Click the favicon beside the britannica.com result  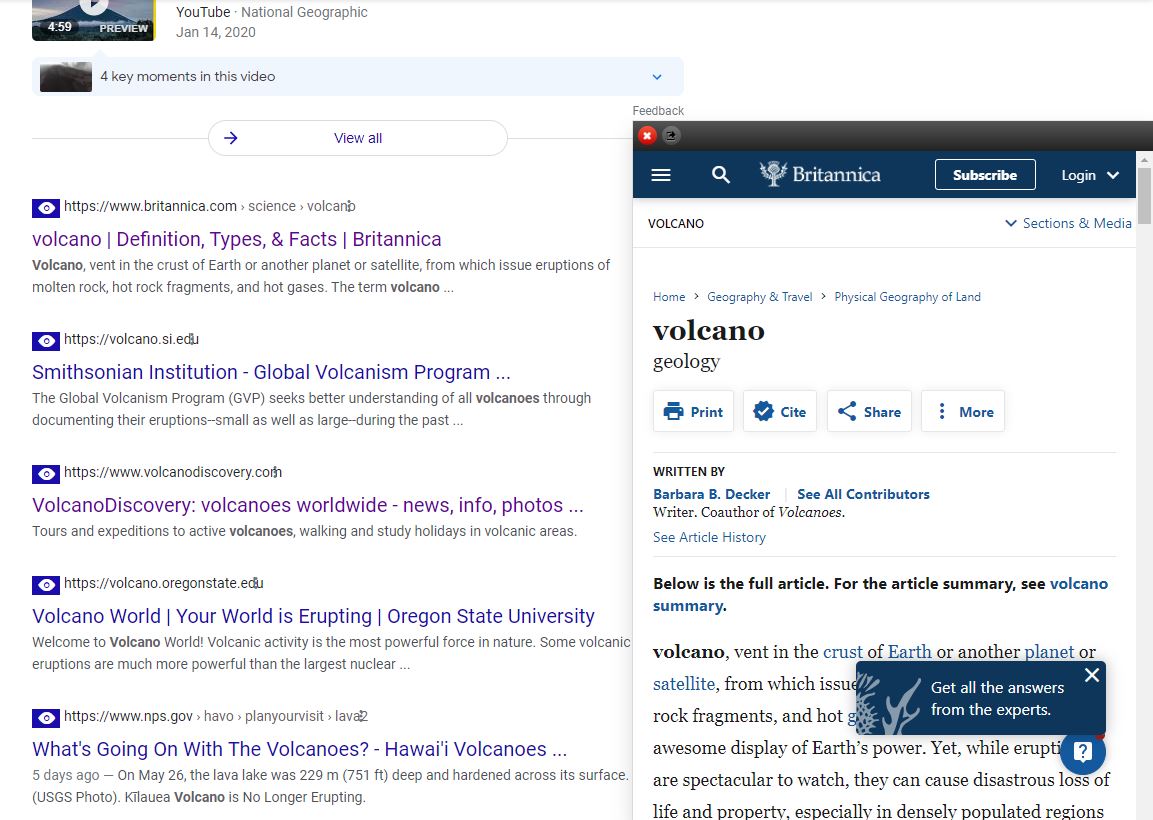coord(46,208)
